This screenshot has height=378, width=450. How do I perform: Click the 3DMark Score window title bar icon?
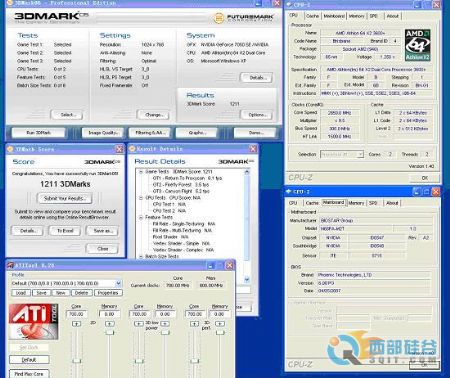point(10,149)
